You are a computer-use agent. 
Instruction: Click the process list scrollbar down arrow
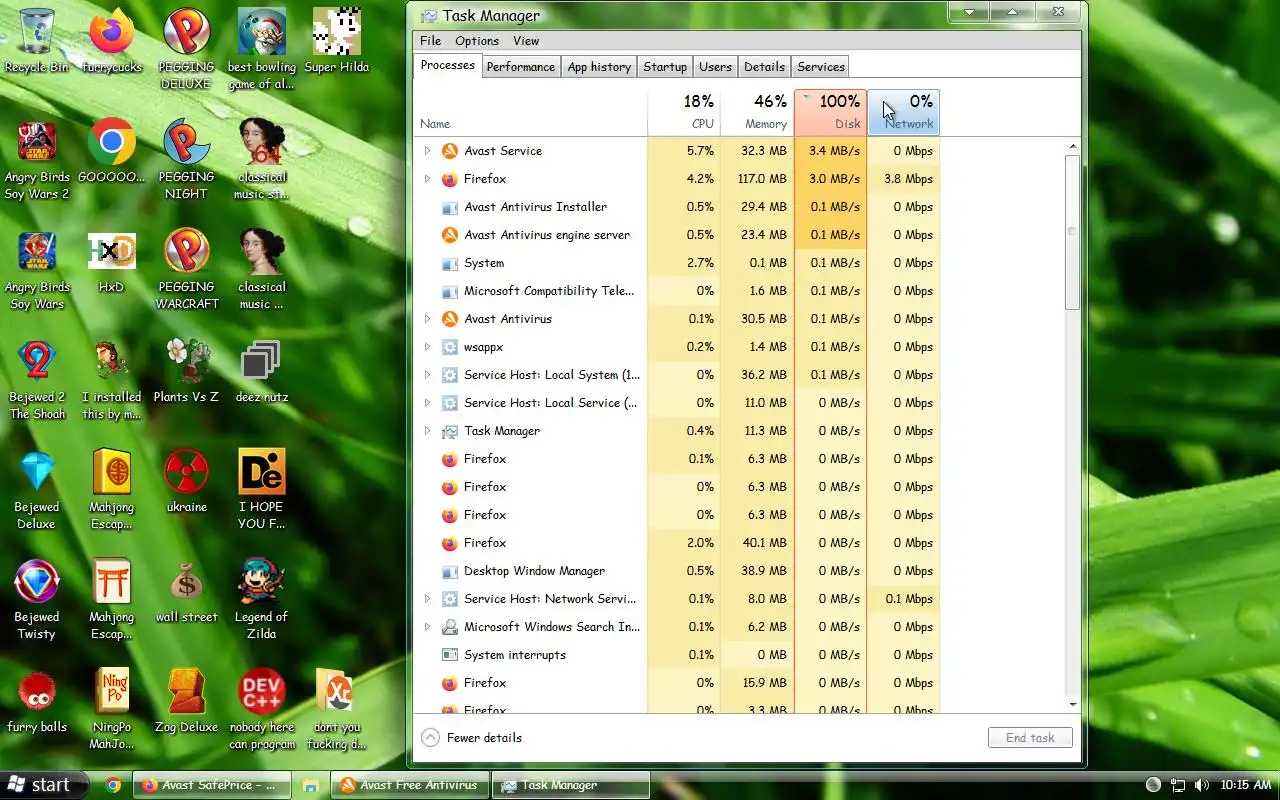coord(1072,704)
